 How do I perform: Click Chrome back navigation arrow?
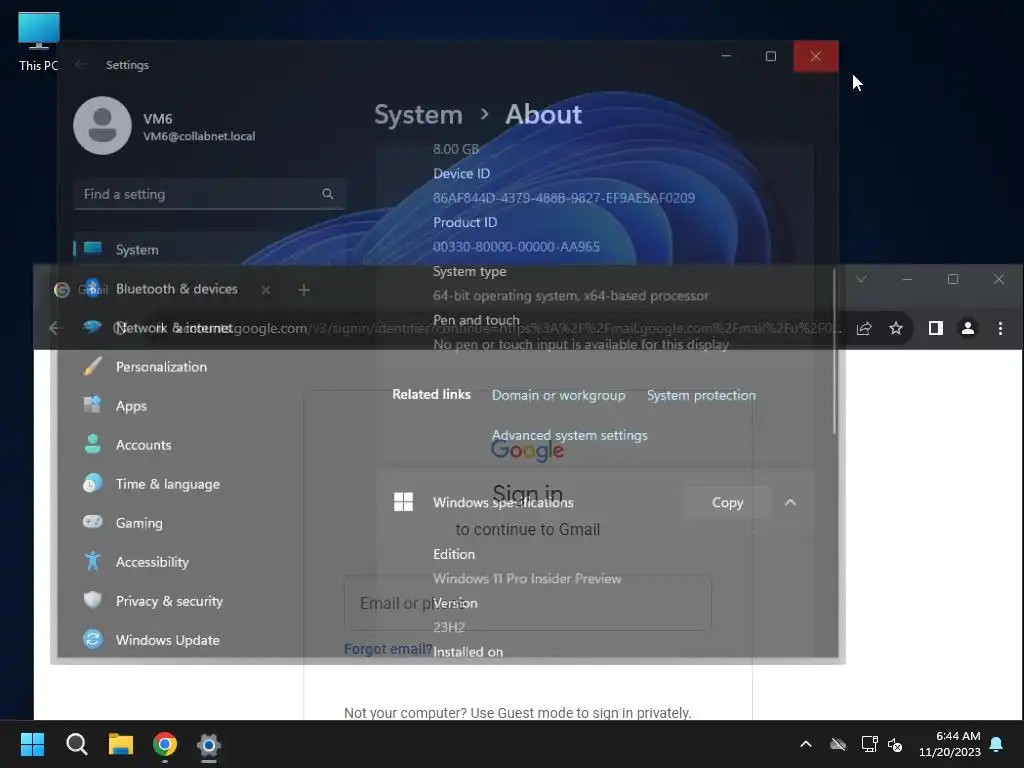[55, 328]
